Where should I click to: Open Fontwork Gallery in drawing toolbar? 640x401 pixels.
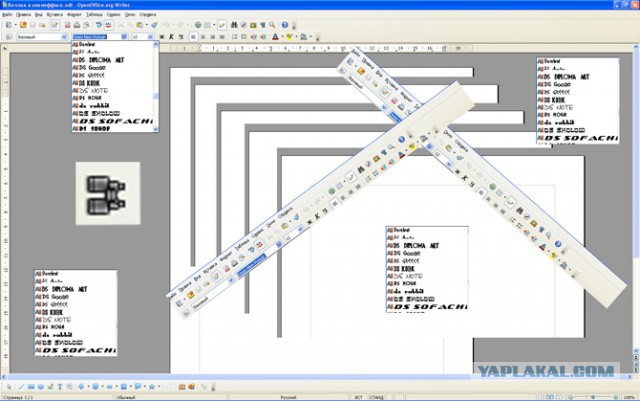182,386
